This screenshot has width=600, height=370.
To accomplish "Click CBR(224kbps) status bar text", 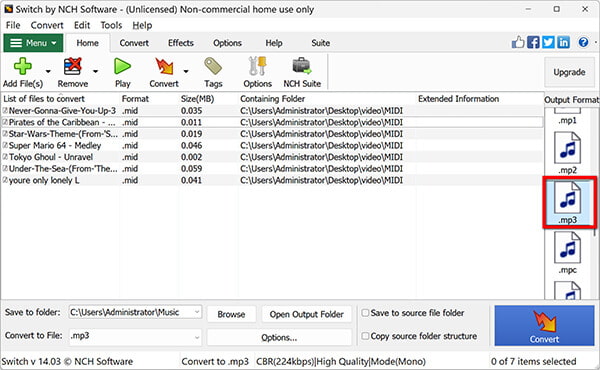I will pyautogui.click(x=285, y=361).
